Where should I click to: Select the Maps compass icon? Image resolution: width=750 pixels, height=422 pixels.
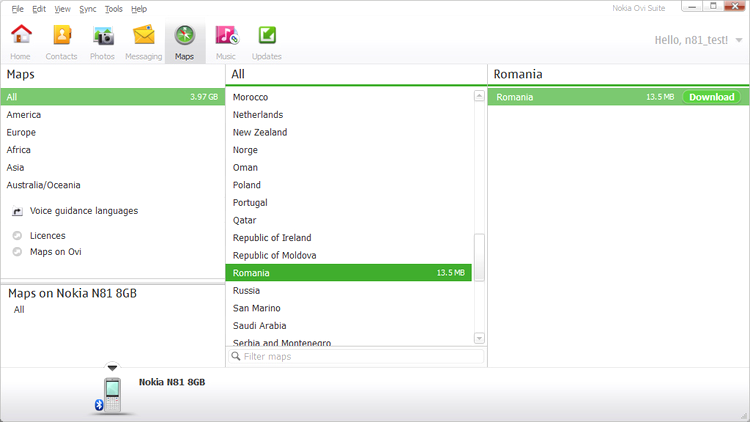click(185, 35)
